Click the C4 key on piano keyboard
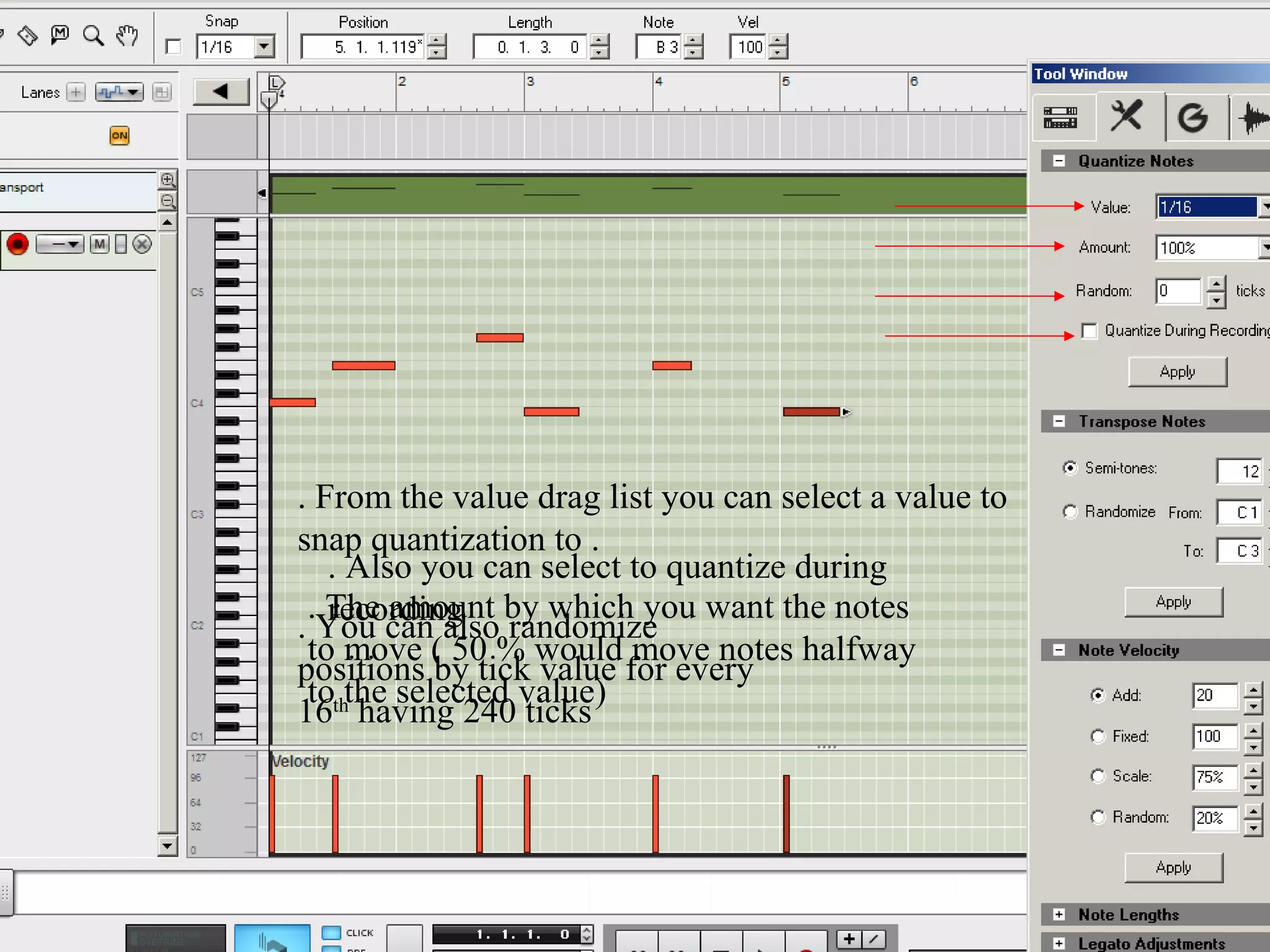1270x952 pixels. tap(236, 402)
